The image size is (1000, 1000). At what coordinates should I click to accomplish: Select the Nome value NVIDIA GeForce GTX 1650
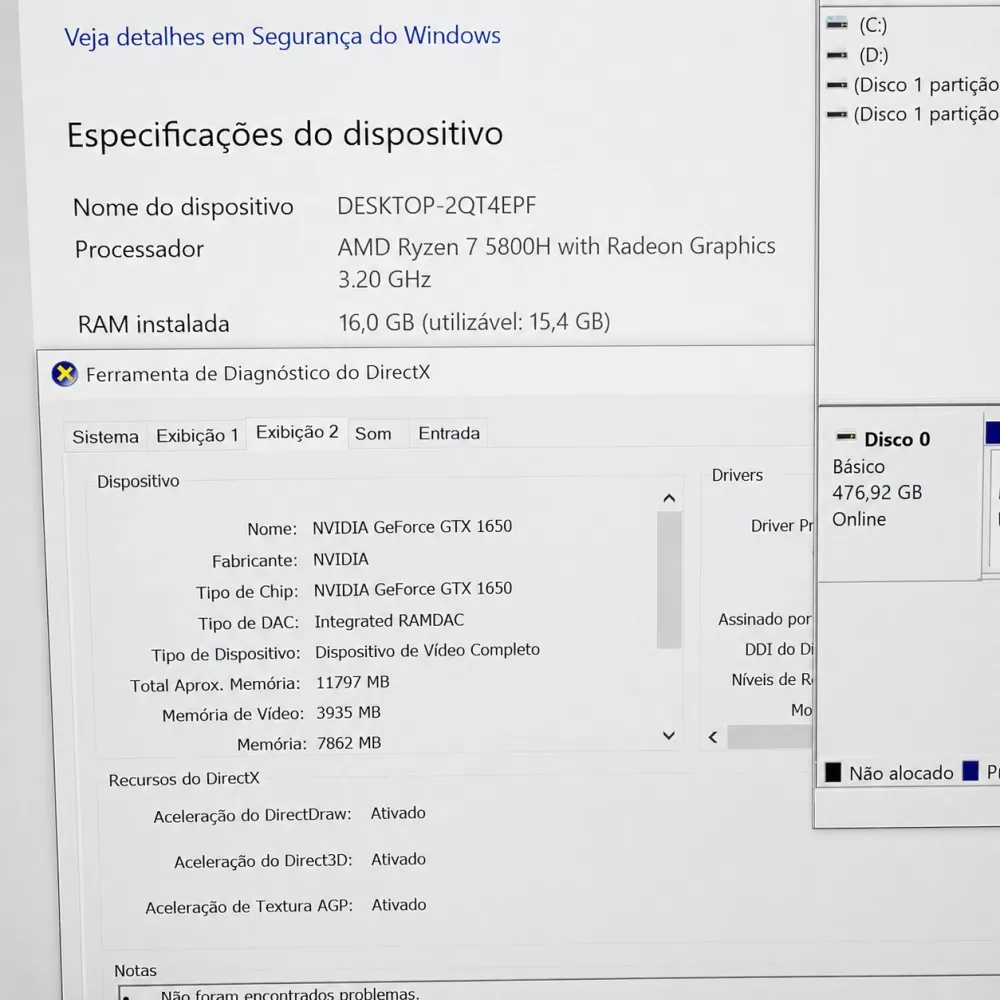[x=412, y=527]
